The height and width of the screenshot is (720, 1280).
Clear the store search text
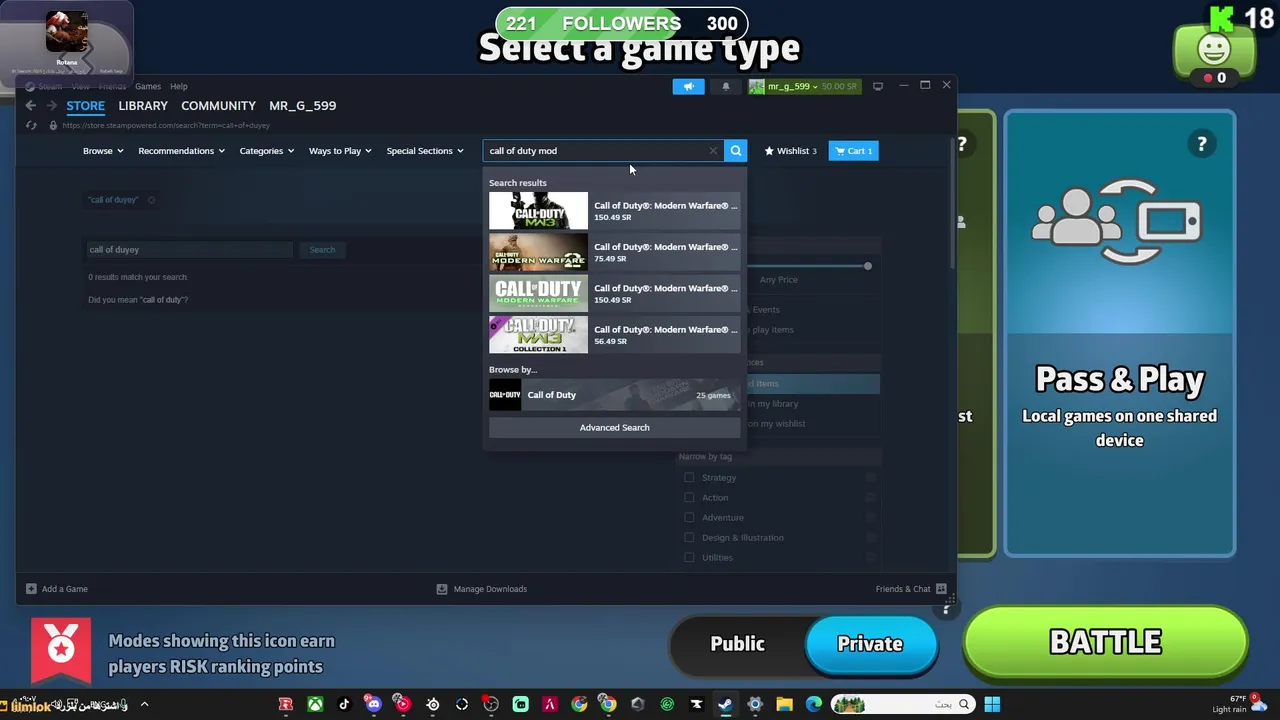coord(713,151)
